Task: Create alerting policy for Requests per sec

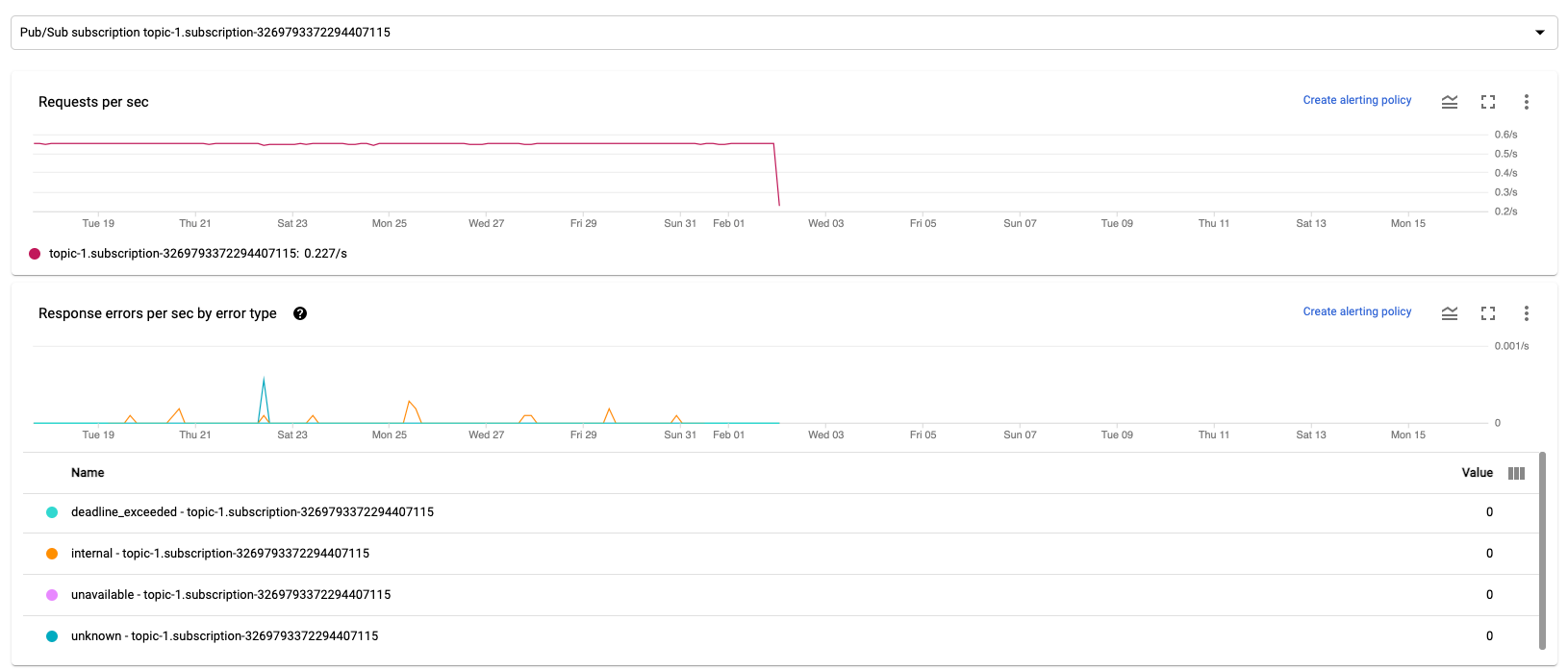Action: 1356,100
